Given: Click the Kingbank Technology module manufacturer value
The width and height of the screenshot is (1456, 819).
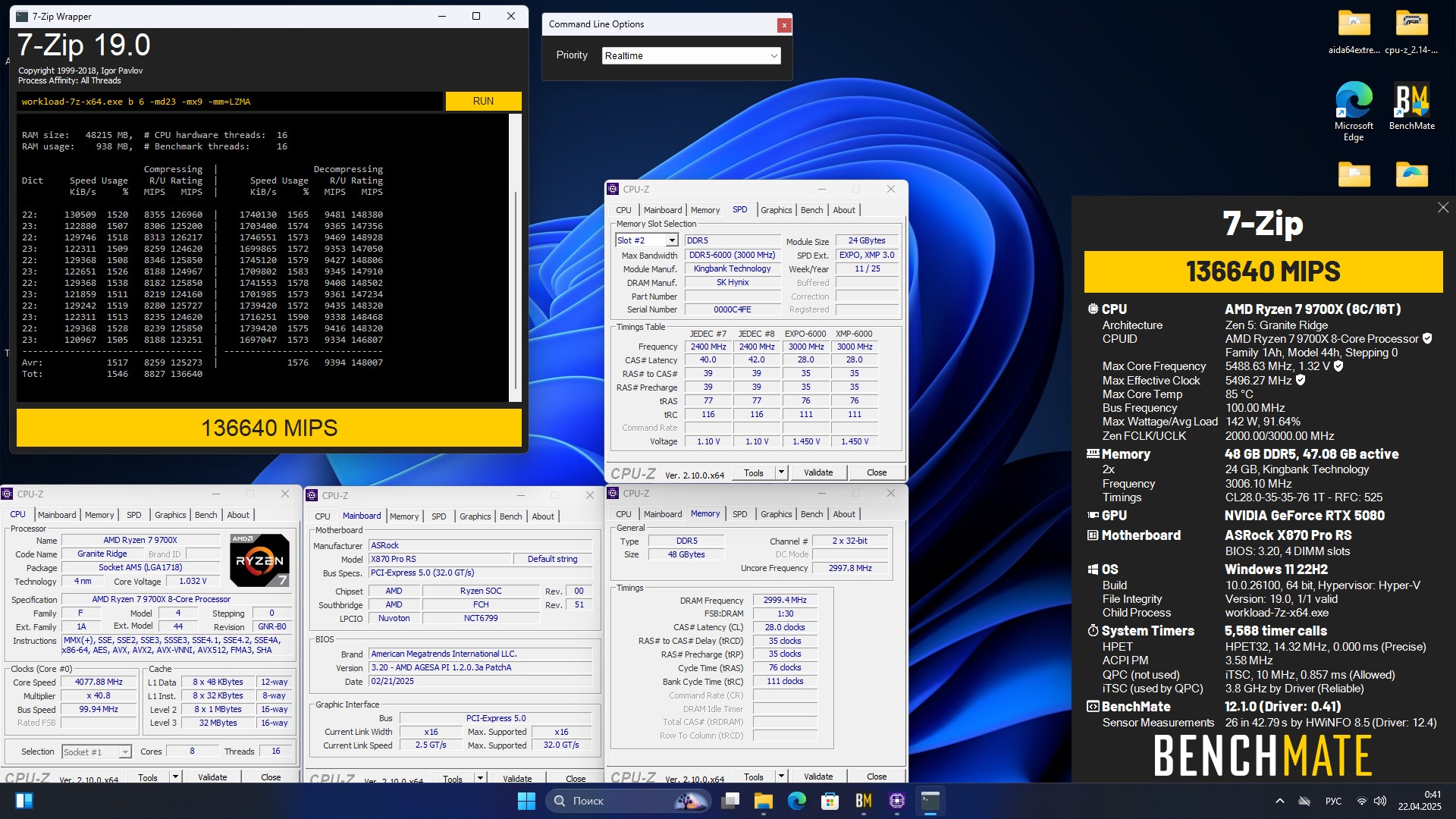Looking at the screenshot, I should coord(732,268).
